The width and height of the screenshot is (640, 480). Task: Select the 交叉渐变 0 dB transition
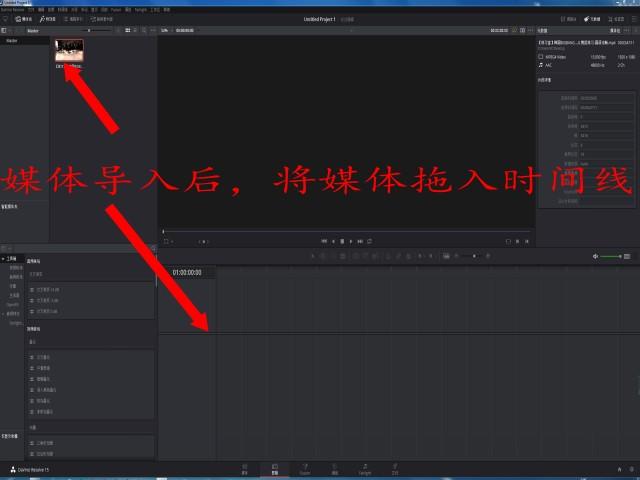(44, 311)
